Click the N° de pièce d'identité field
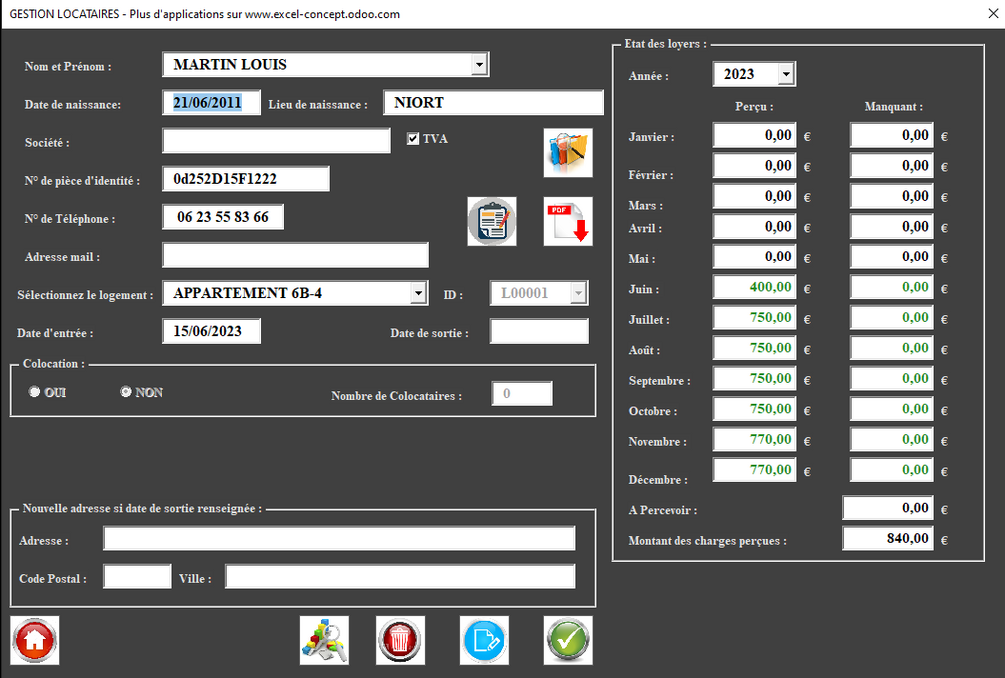Screen dimensions: 1005x678 coord(246,179)
